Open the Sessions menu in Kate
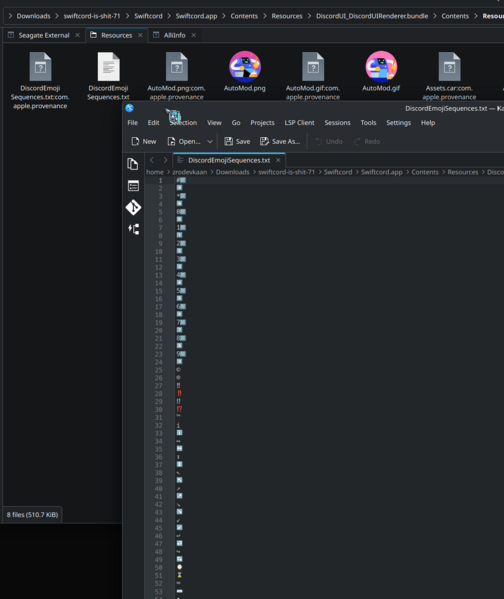 tap(337, 123)
